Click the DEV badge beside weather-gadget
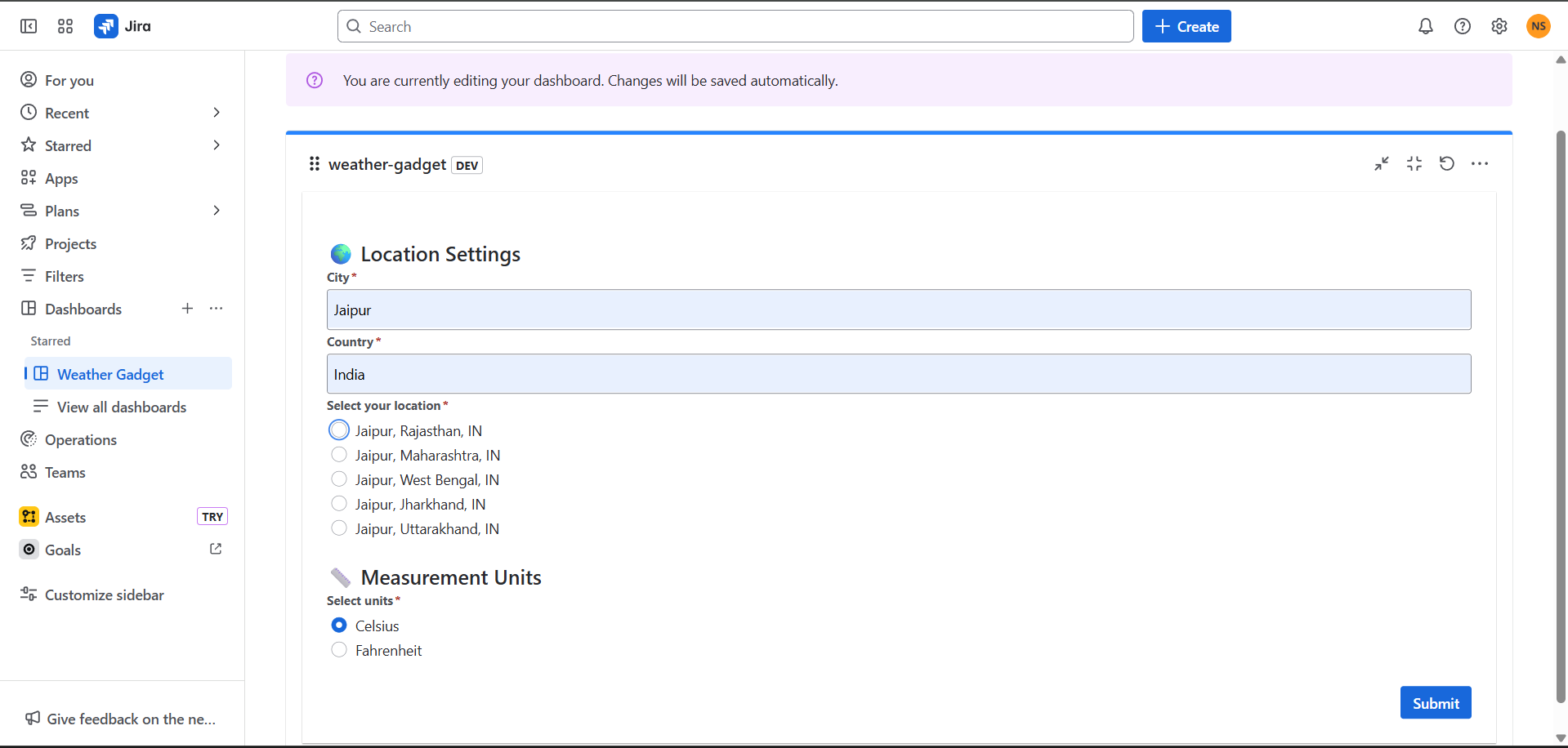The height and width of the screenshot is (748, 1568). coord(467,165)
